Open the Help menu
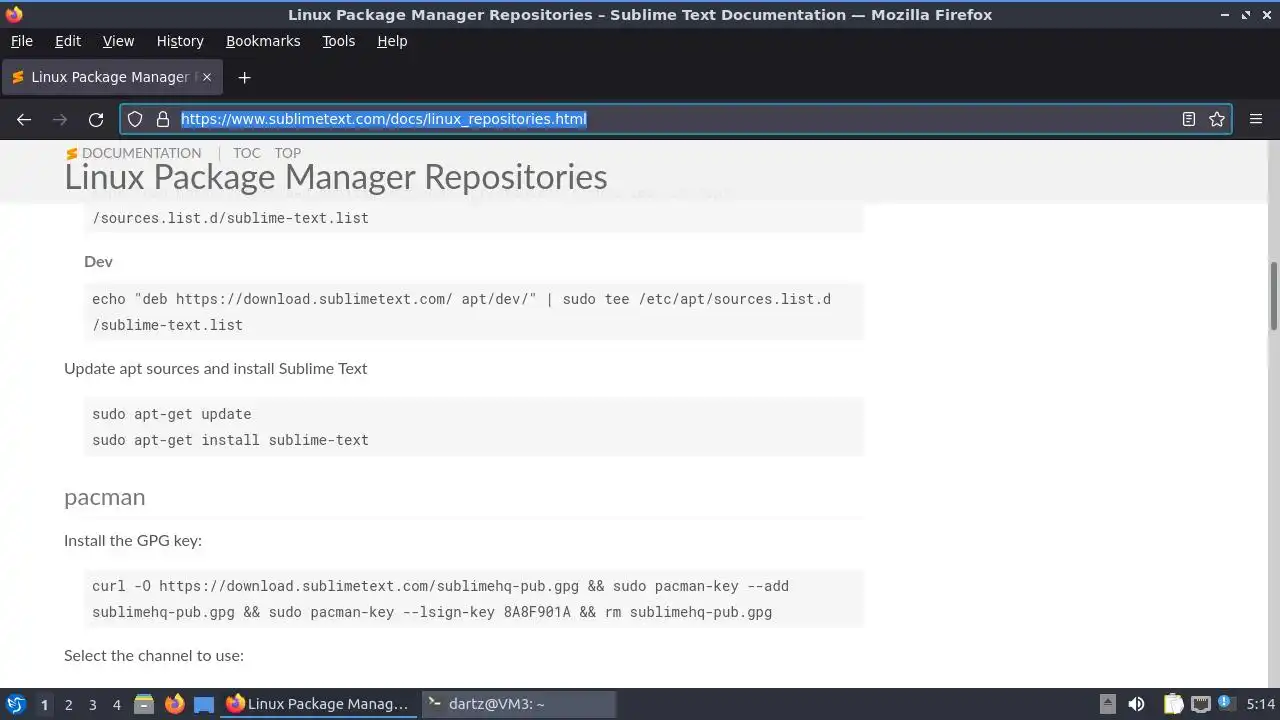Screen dimensions: 1280x720 392,41
